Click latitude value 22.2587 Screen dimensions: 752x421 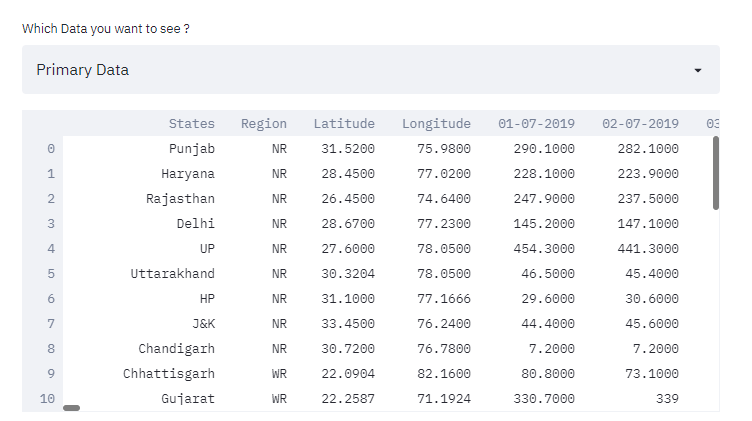click(348, 398)
